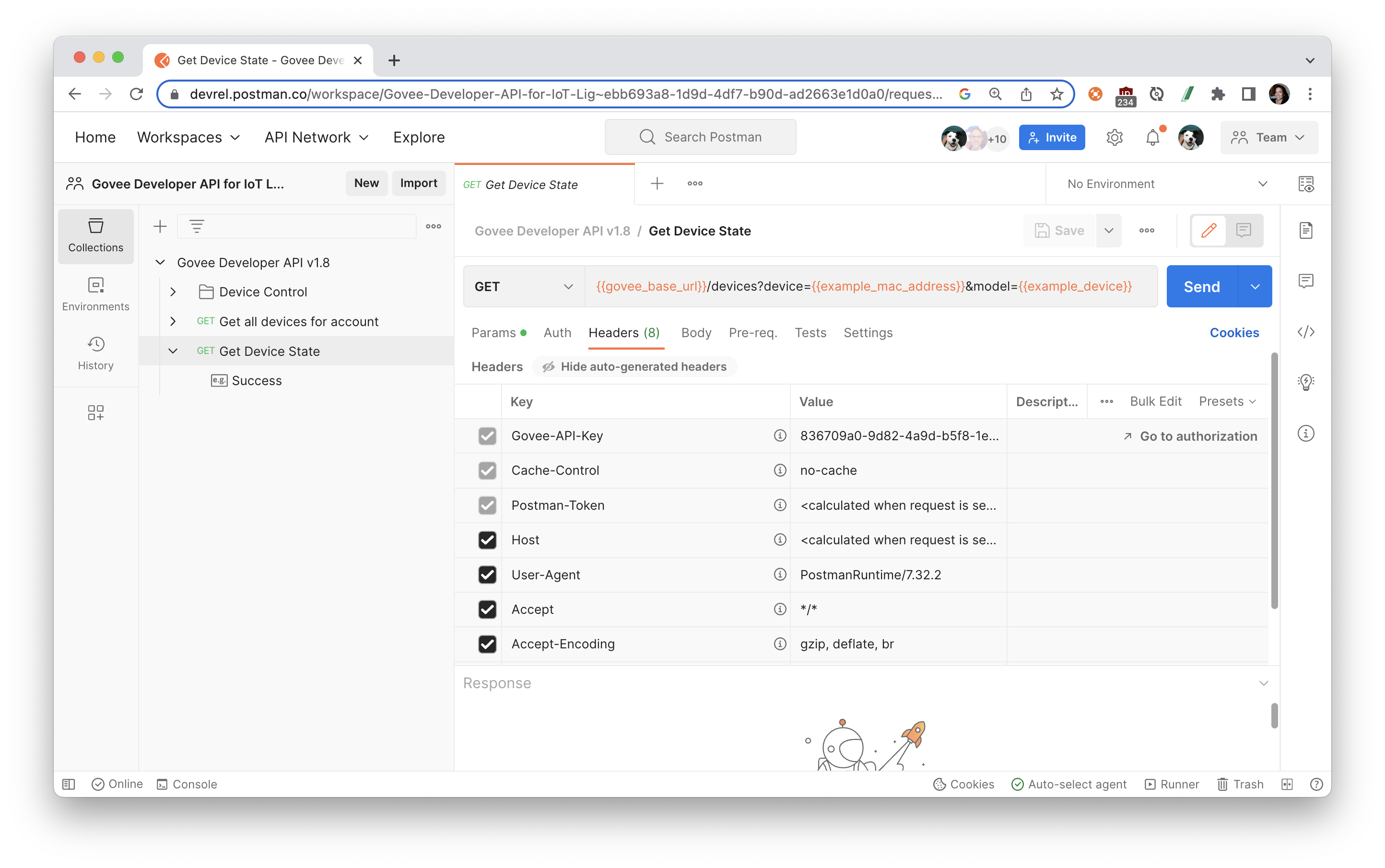The image size is (1385, 868).
Task: Uncheck the User-Agent header checkbox
Action: pos(487,575)
